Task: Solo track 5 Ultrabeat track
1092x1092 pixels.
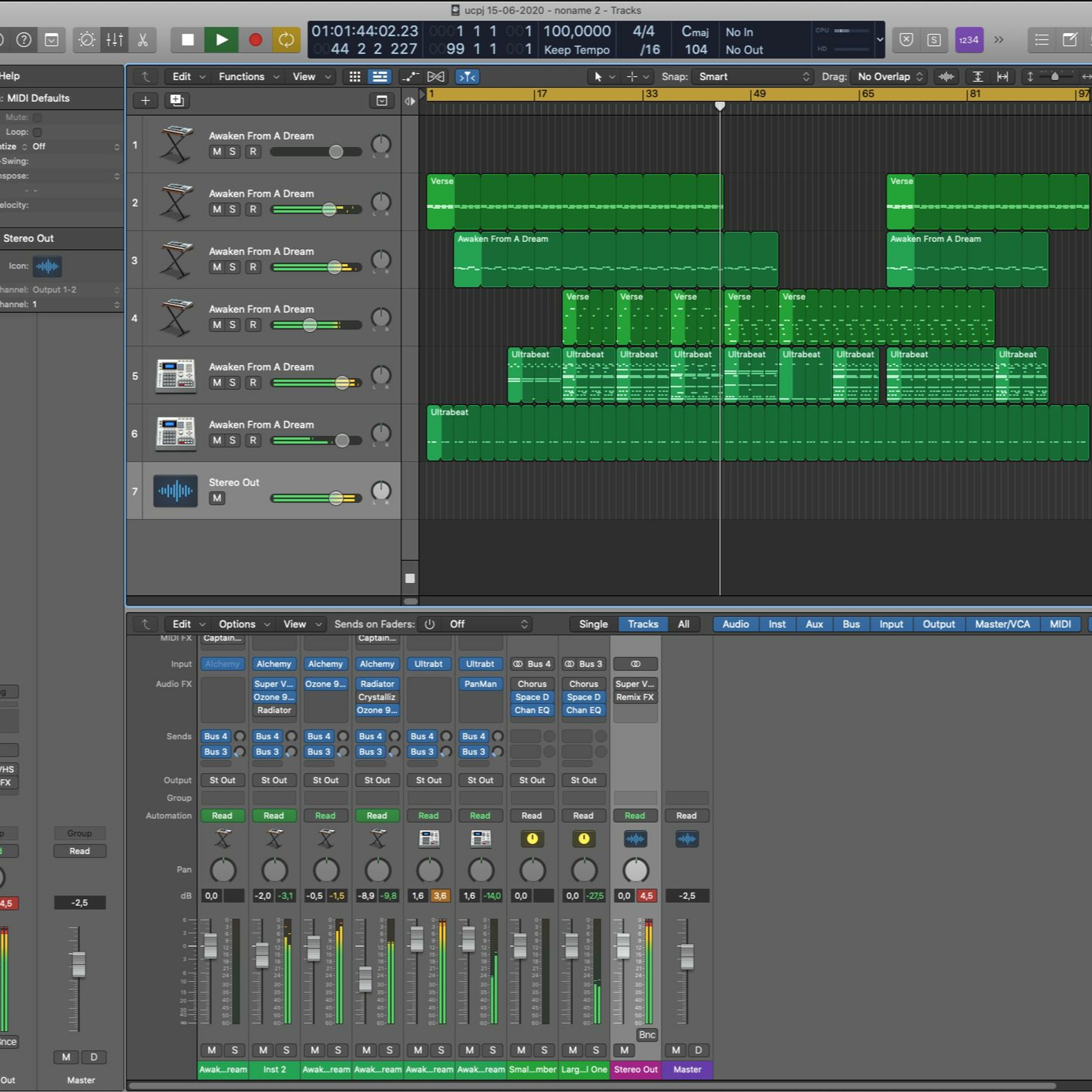Action: pyautogui.click(x=232, y=383)
